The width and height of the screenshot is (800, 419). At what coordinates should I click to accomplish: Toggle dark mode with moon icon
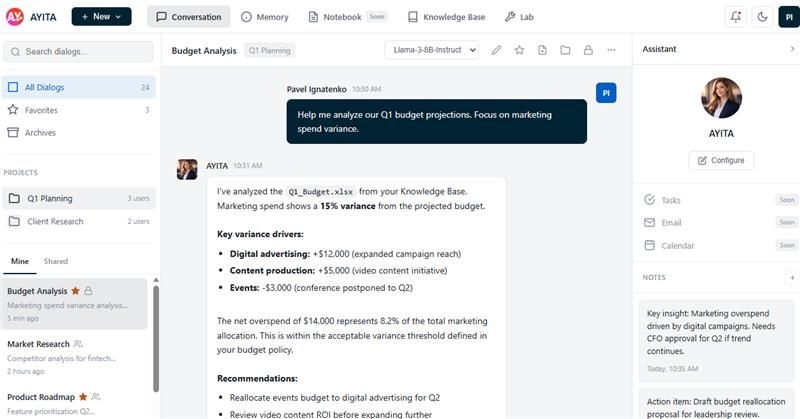point(762,17)
